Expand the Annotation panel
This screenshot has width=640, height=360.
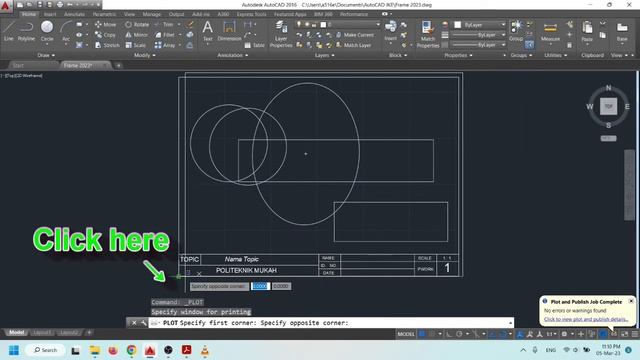233,55
